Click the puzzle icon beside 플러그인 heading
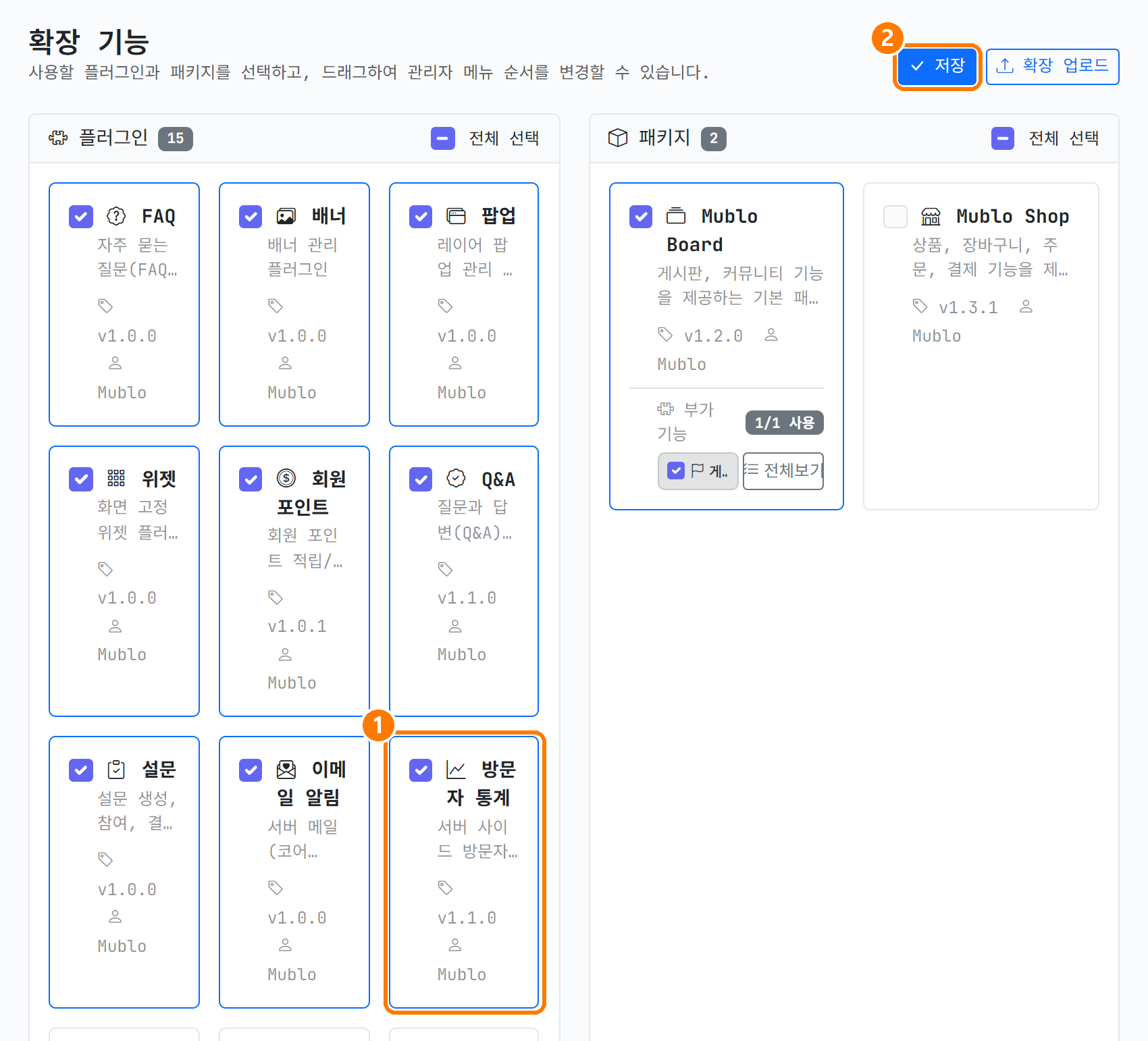The width and height of the screenshot is (1148, 1041). 58,138
